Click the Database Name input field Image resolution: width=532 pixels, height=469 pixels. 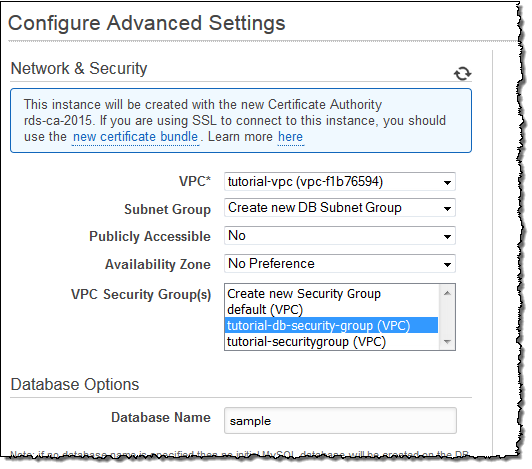click(340, 420)
